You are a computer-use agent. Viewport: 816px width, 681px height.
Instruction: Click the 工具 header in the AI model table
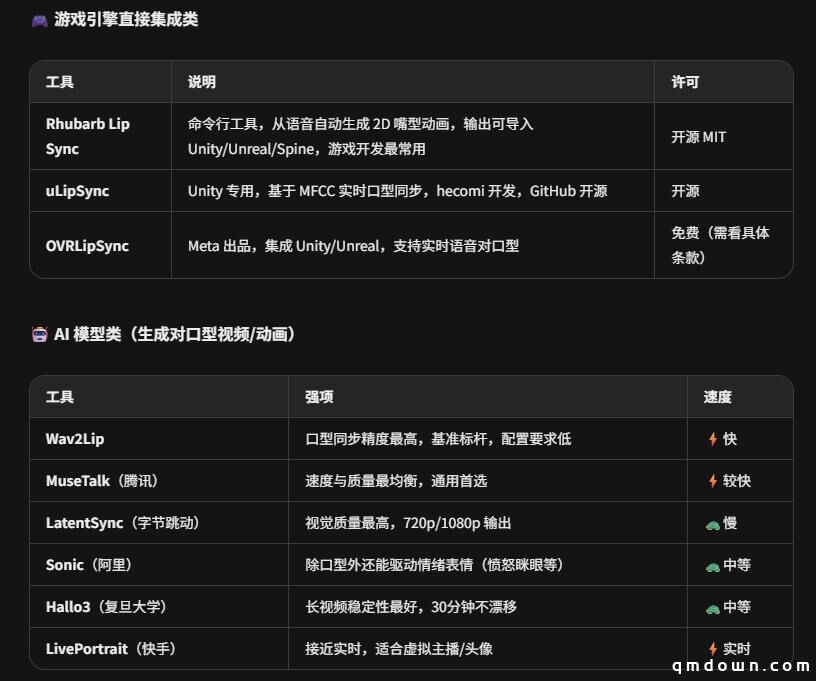coord(60,397)
